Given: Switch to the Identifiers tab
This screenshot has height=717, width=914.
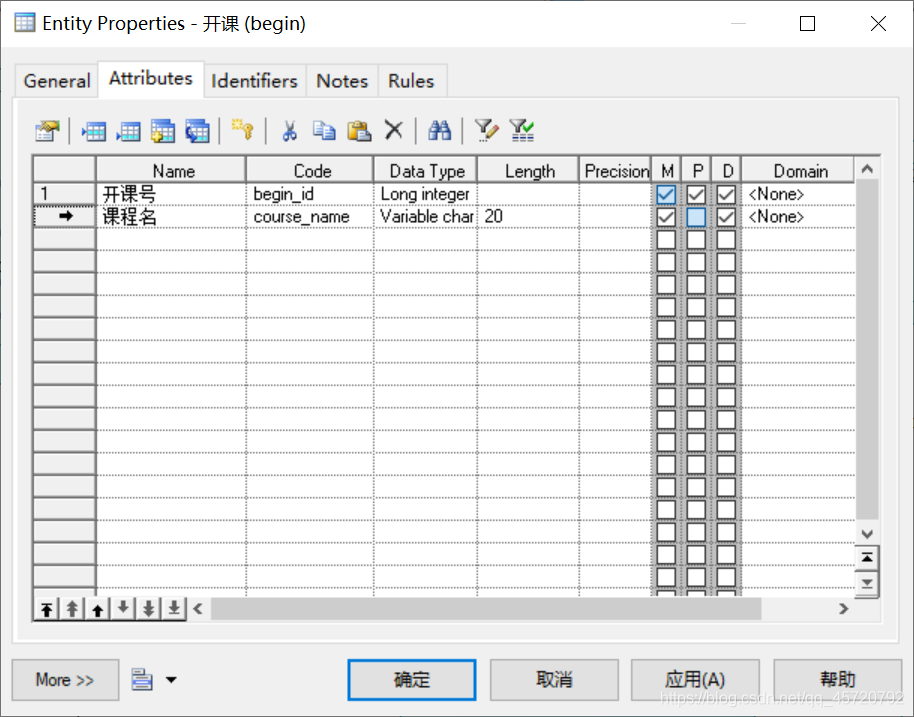Looking at the screenshot, I should point(254,80).
